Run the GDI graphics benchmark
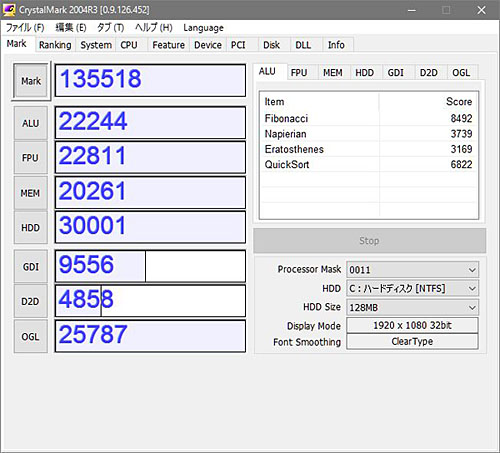The height and width of the screenshot is (453, 500). 31,266
